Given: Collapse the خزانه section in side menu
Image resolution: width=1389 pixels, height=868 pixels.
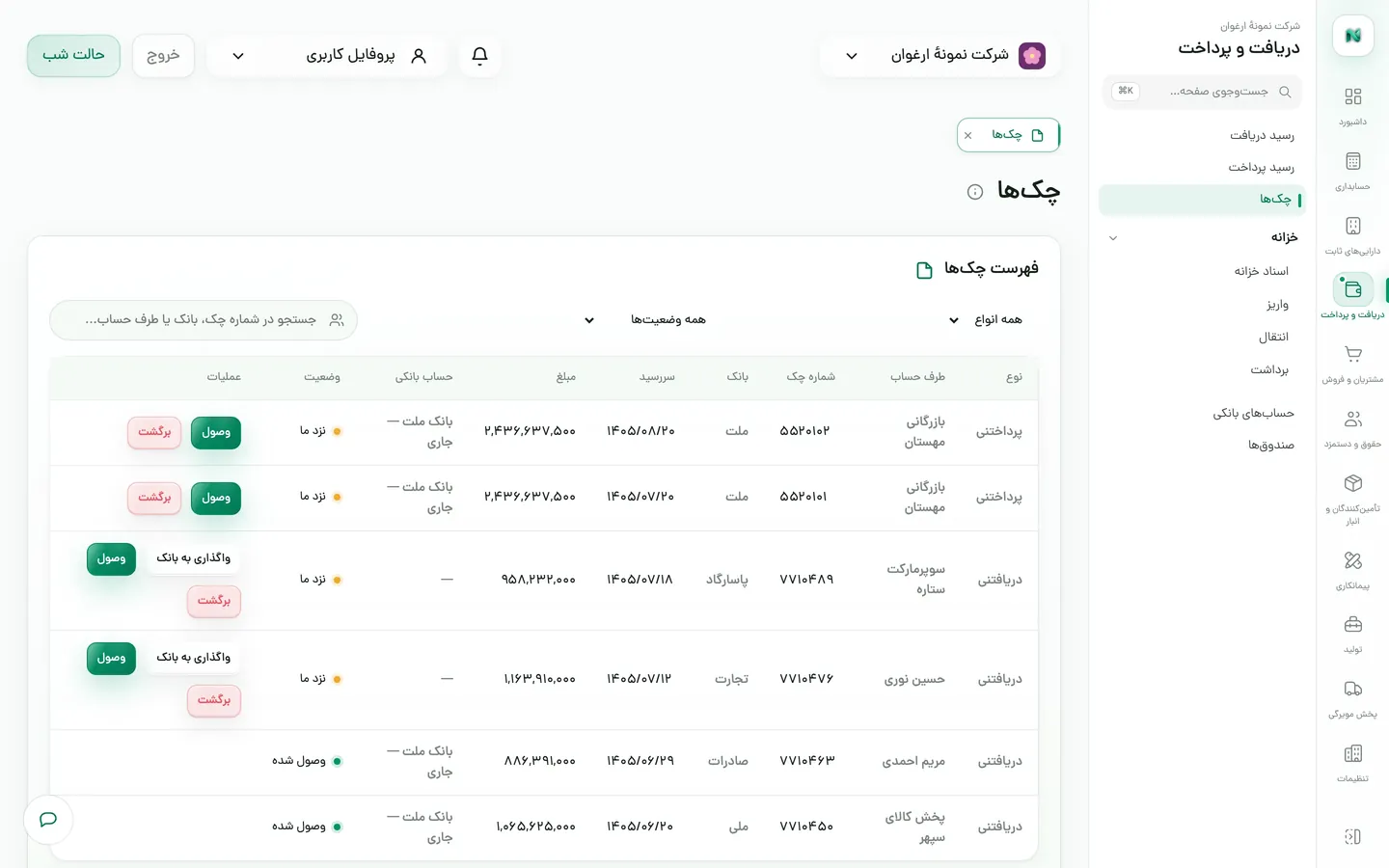Looking at the screenshot, I should [1113, 238].
